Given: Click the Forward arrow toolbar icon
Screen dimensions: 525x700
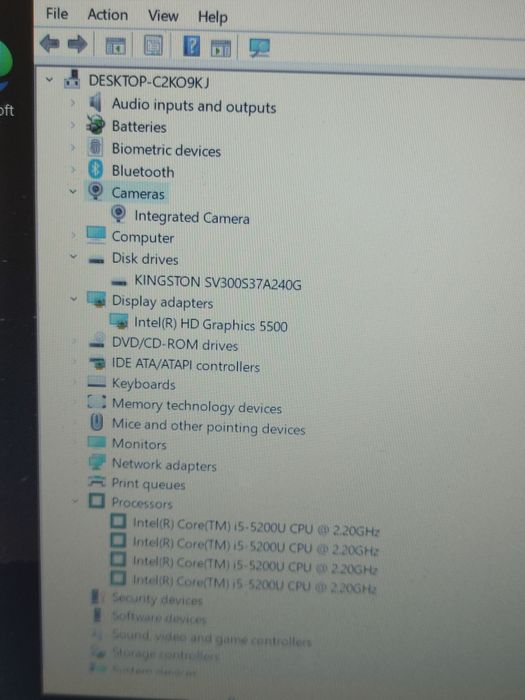Looking at the screenshot, I should (x=78, y=44).
